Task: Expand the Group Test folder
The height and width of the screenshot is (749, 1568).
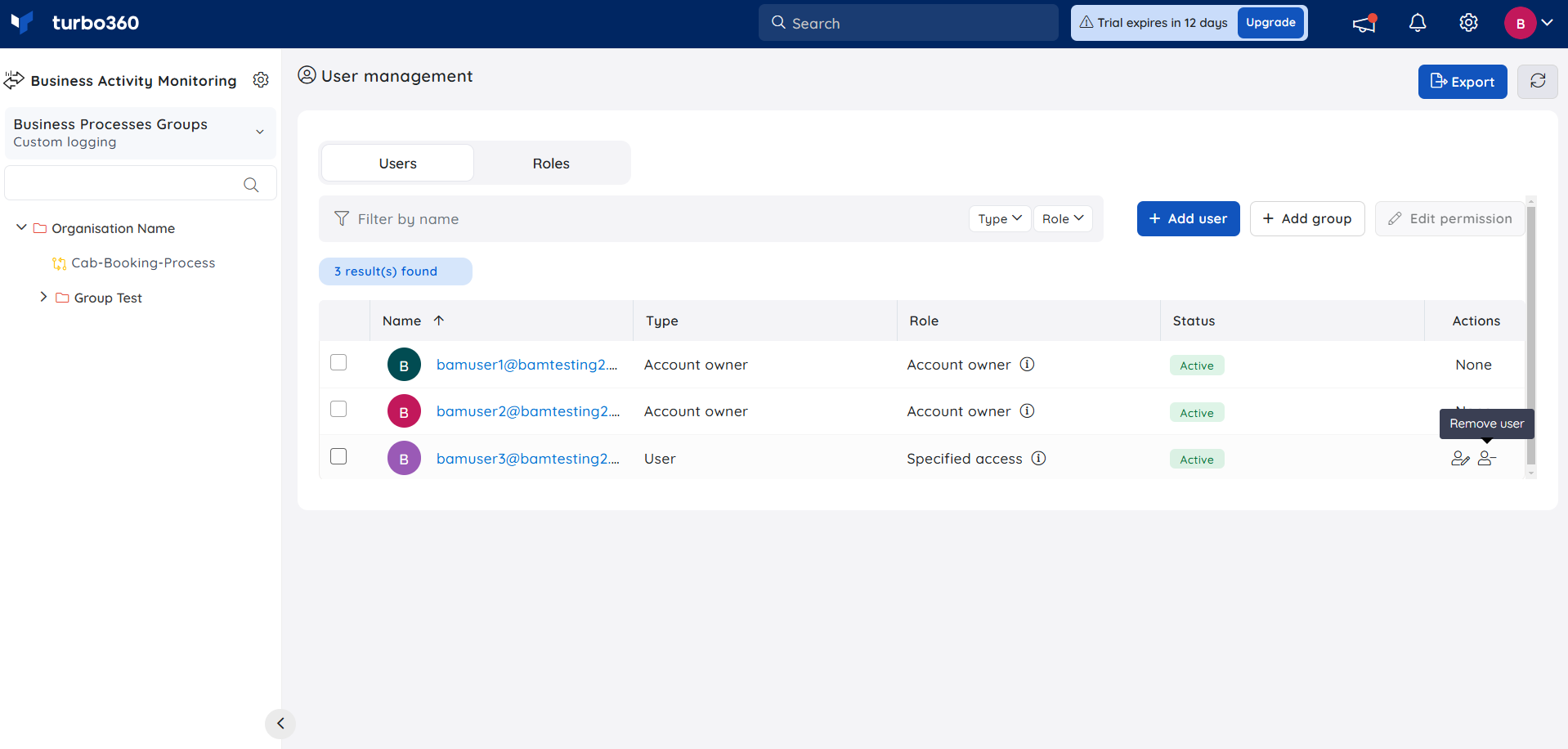Action: pyautogui.click(x=43, y=297)
